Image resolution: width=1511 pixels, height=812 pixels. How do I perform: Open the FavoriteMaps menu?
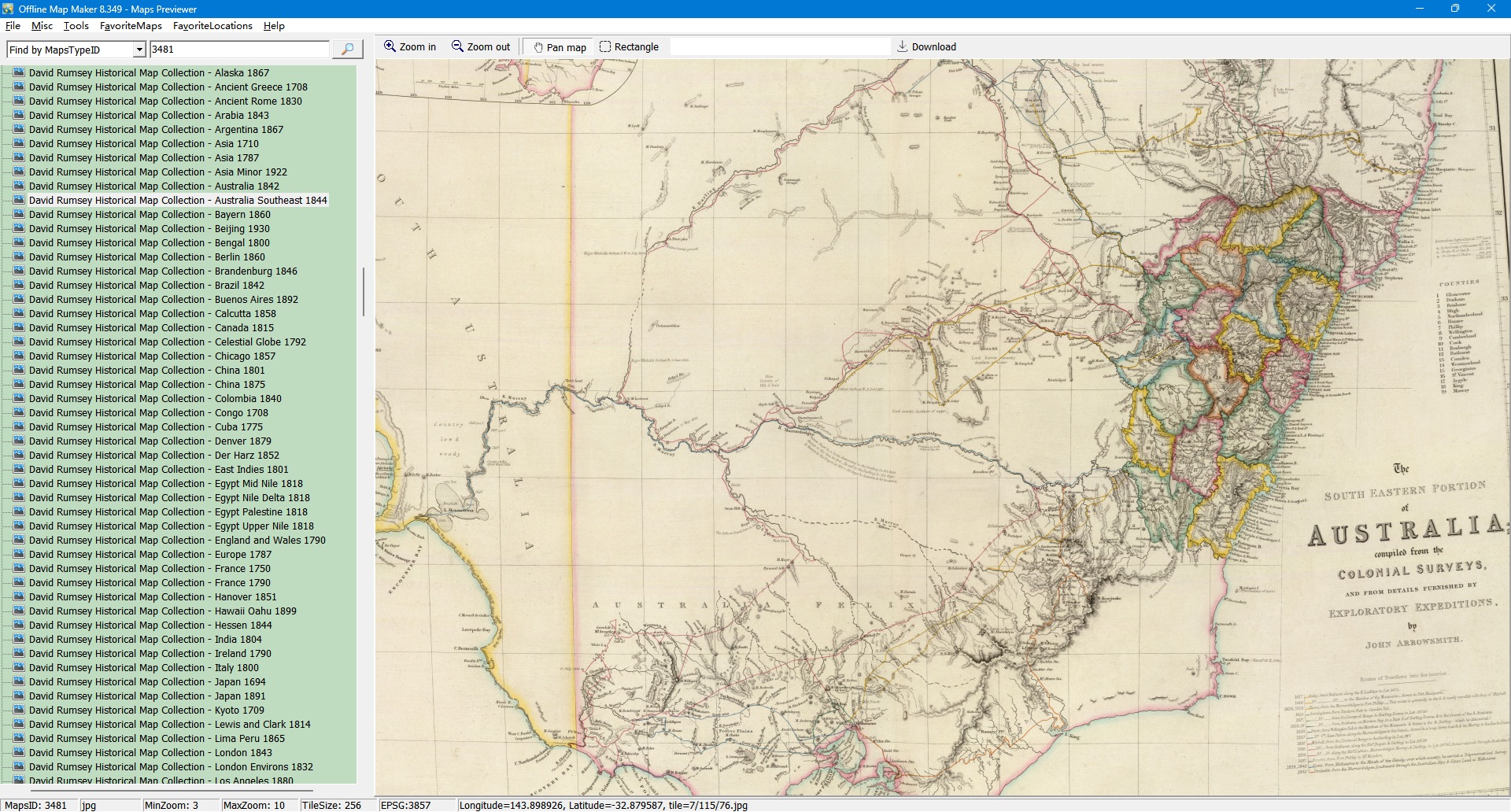point(131,26)
